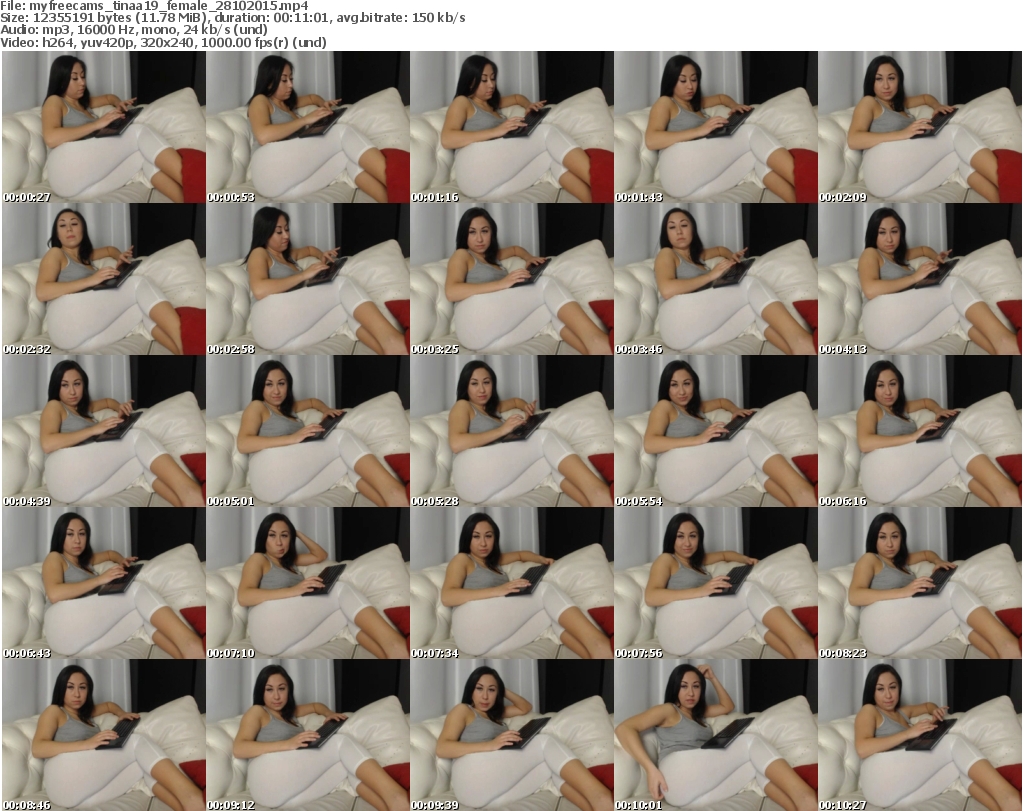The height and width of the screenshot is (811, 1024).
Task: Pick the frame labeled 00:07:34
Action: click(x=512, y=583)
